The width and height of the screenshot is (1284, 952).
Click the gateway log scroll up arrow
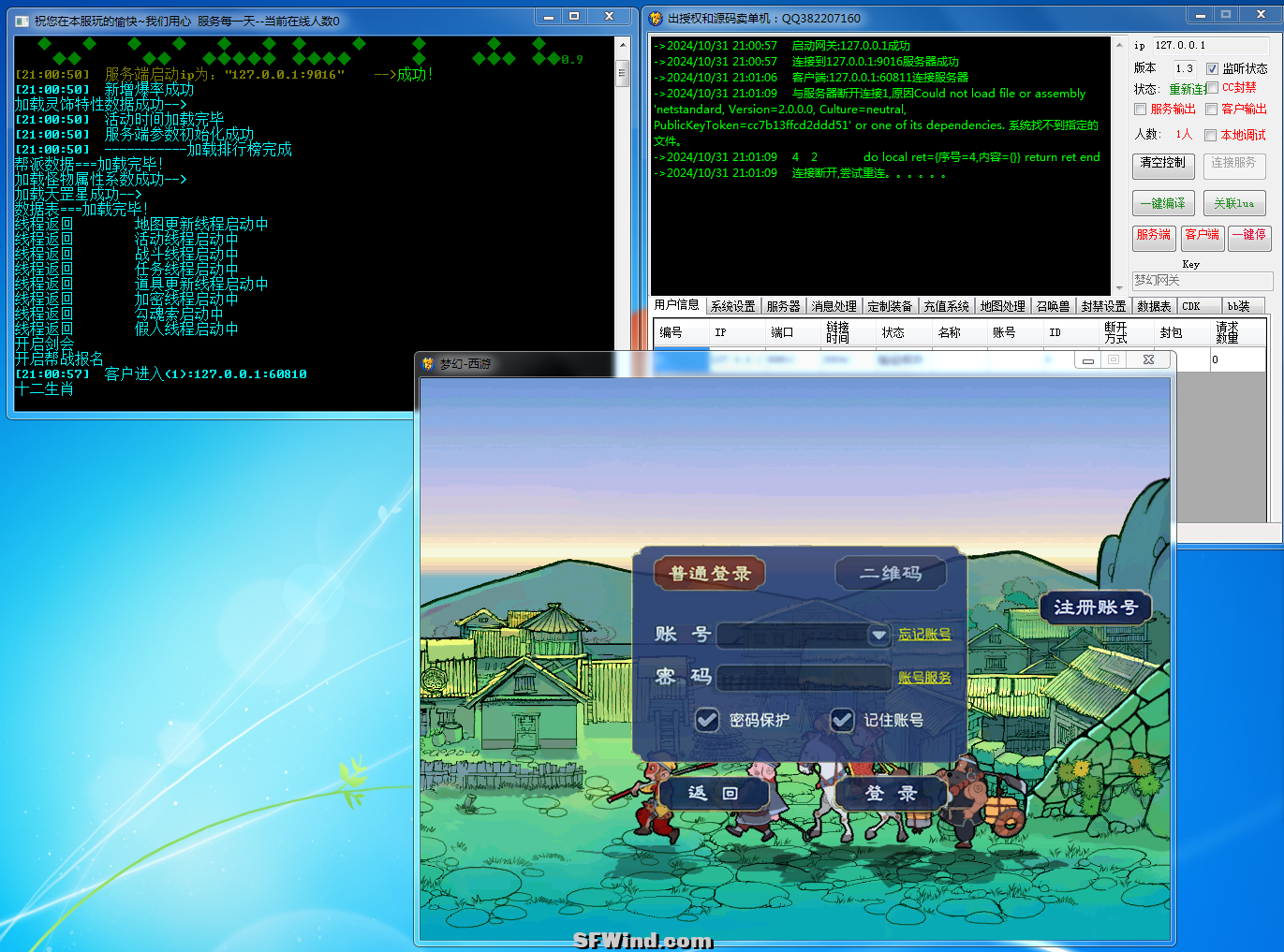(x=1118, y=44)
